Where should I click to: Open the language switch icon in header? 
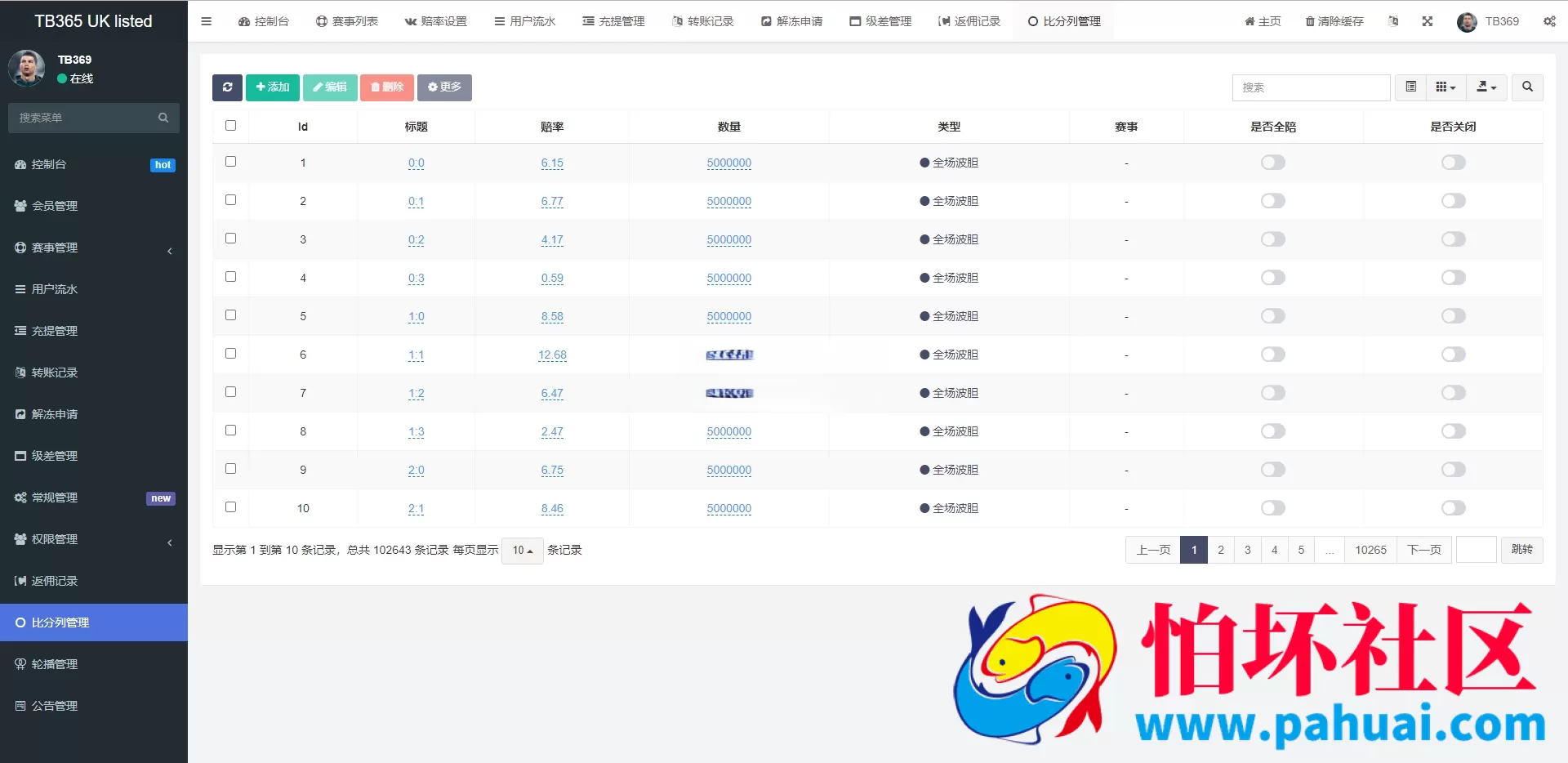coord(1393,21)
